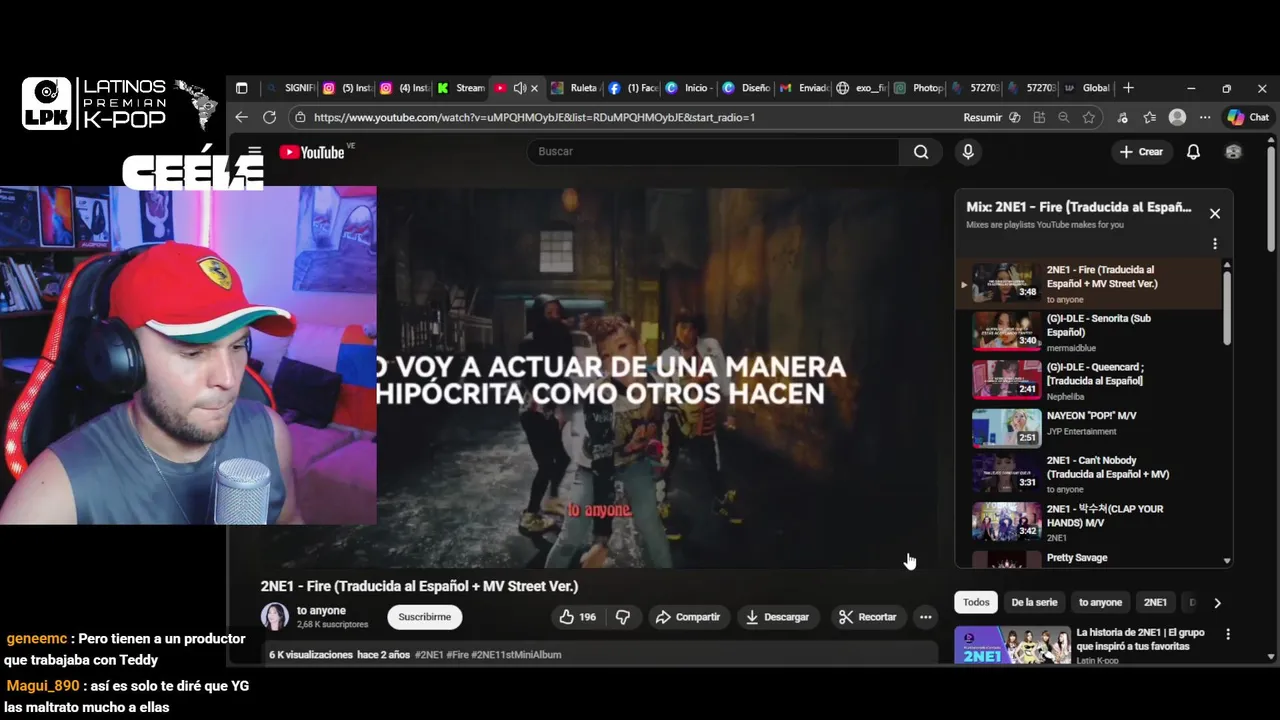Switch to the Ruleta tab
The height and width of the screenshot is (720, 1280).
575,88
